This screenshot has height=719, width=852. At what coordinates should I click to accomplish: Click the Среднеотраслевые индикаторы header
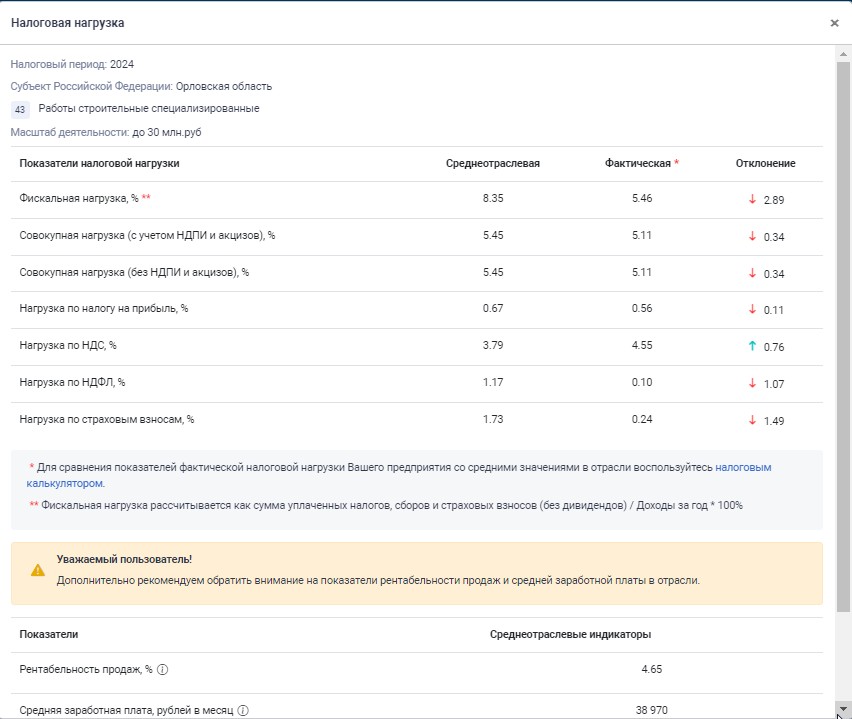pos(570,634)
